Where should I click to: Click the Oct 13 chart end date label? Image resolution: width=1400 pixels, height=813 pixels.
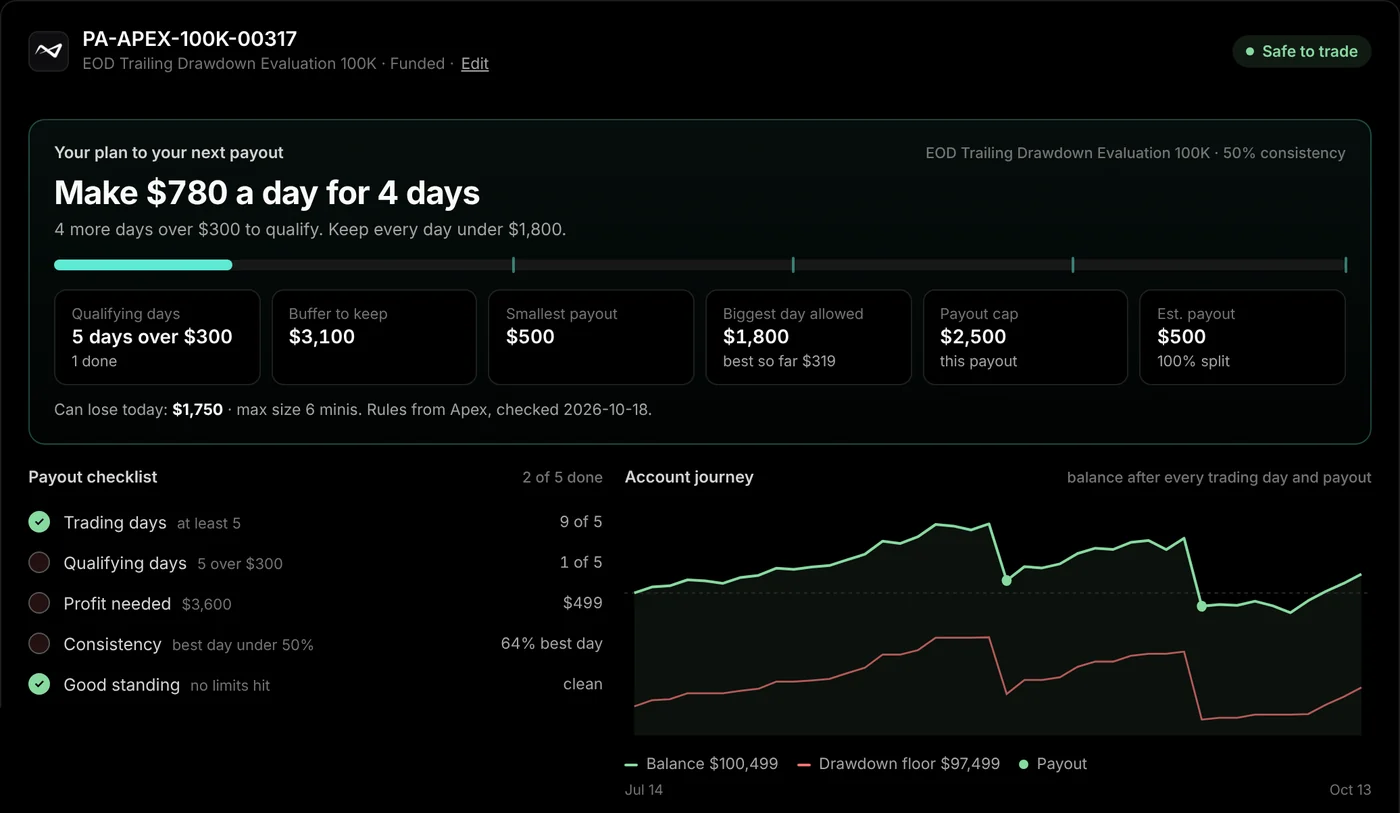[x=1350, y=790]
